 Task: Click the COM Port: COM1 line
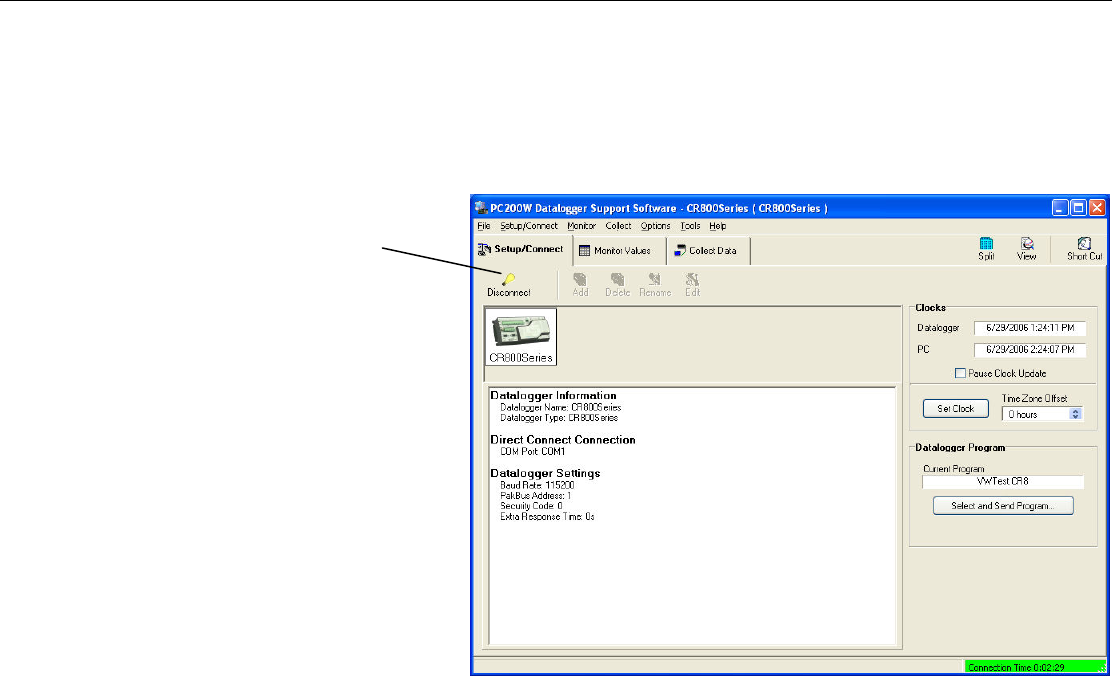(533, 452)
